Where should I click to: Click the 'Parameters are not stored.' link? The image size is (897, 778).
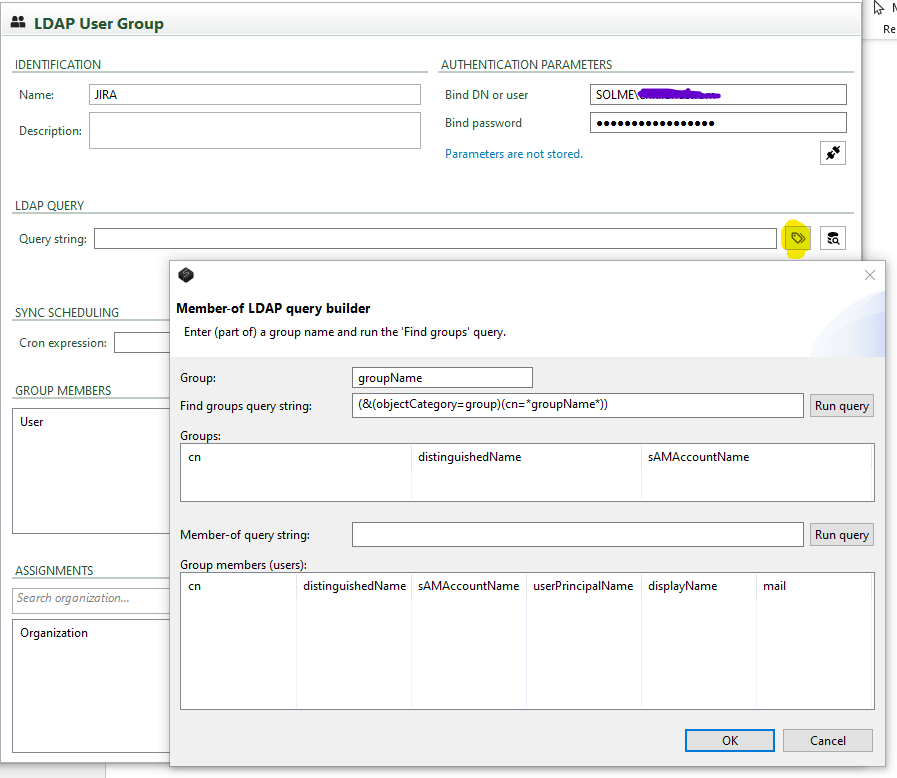tap(513, 154)
